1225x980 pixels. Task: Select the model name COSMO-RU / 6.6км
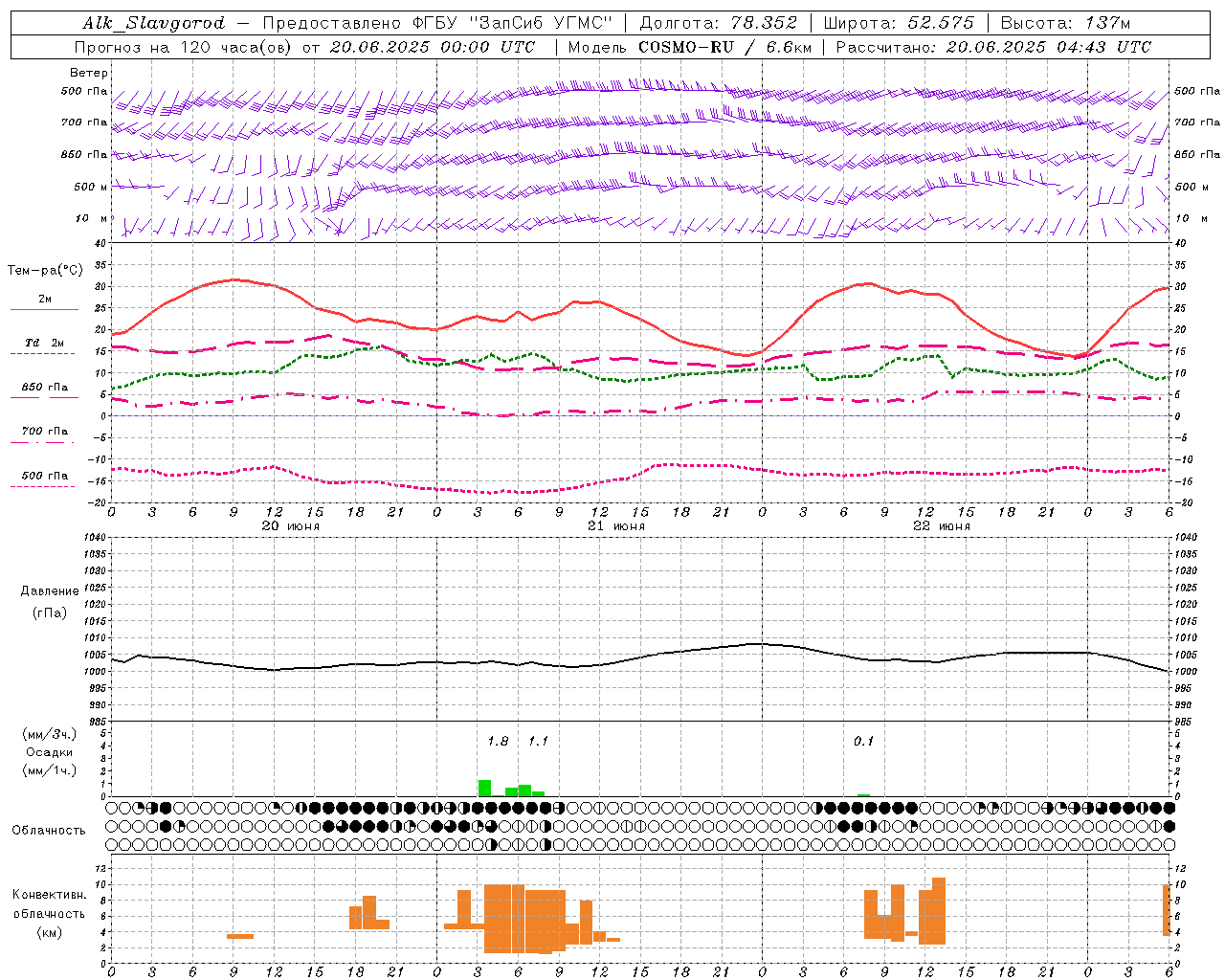click(725, 47)
